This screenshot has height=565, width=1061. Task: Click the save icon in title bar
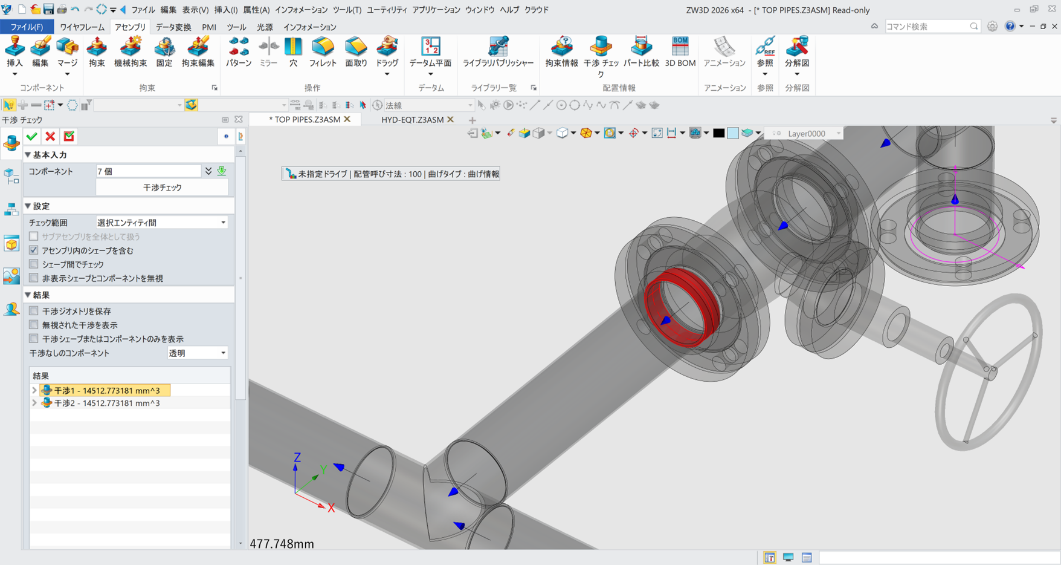[48, 9]
